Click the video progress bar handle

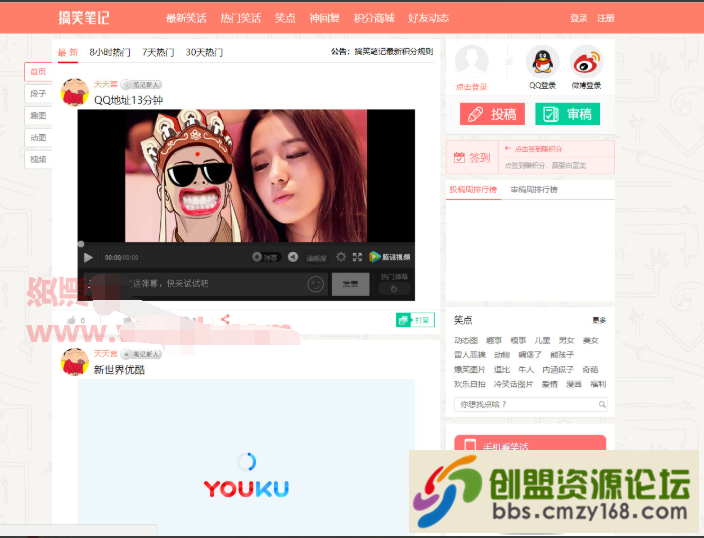(x=81, y=244)
